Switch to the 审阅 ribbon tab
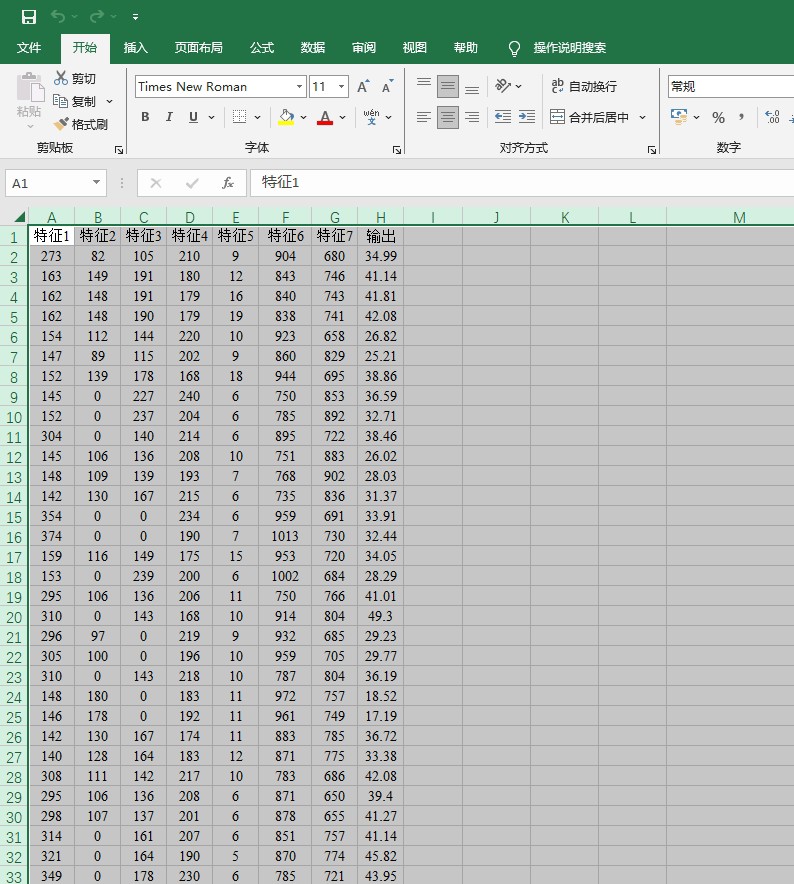The width and height of the screenshot is (794, 884). pos(364,48)
